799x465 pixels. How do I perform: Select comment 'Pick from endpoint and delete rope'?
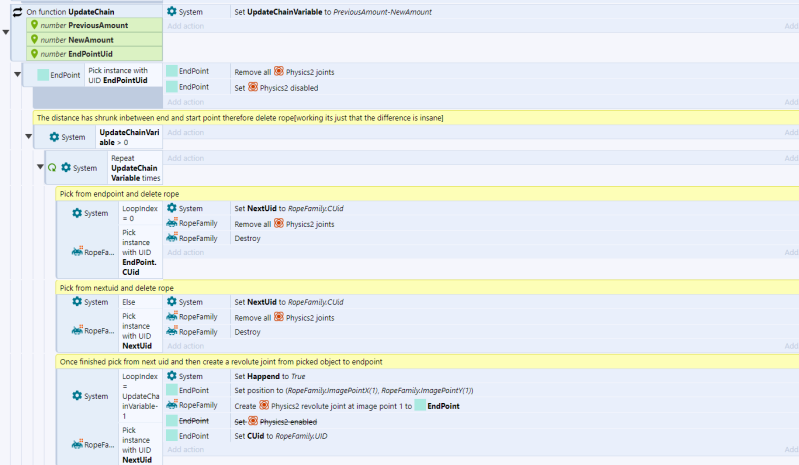119,194
